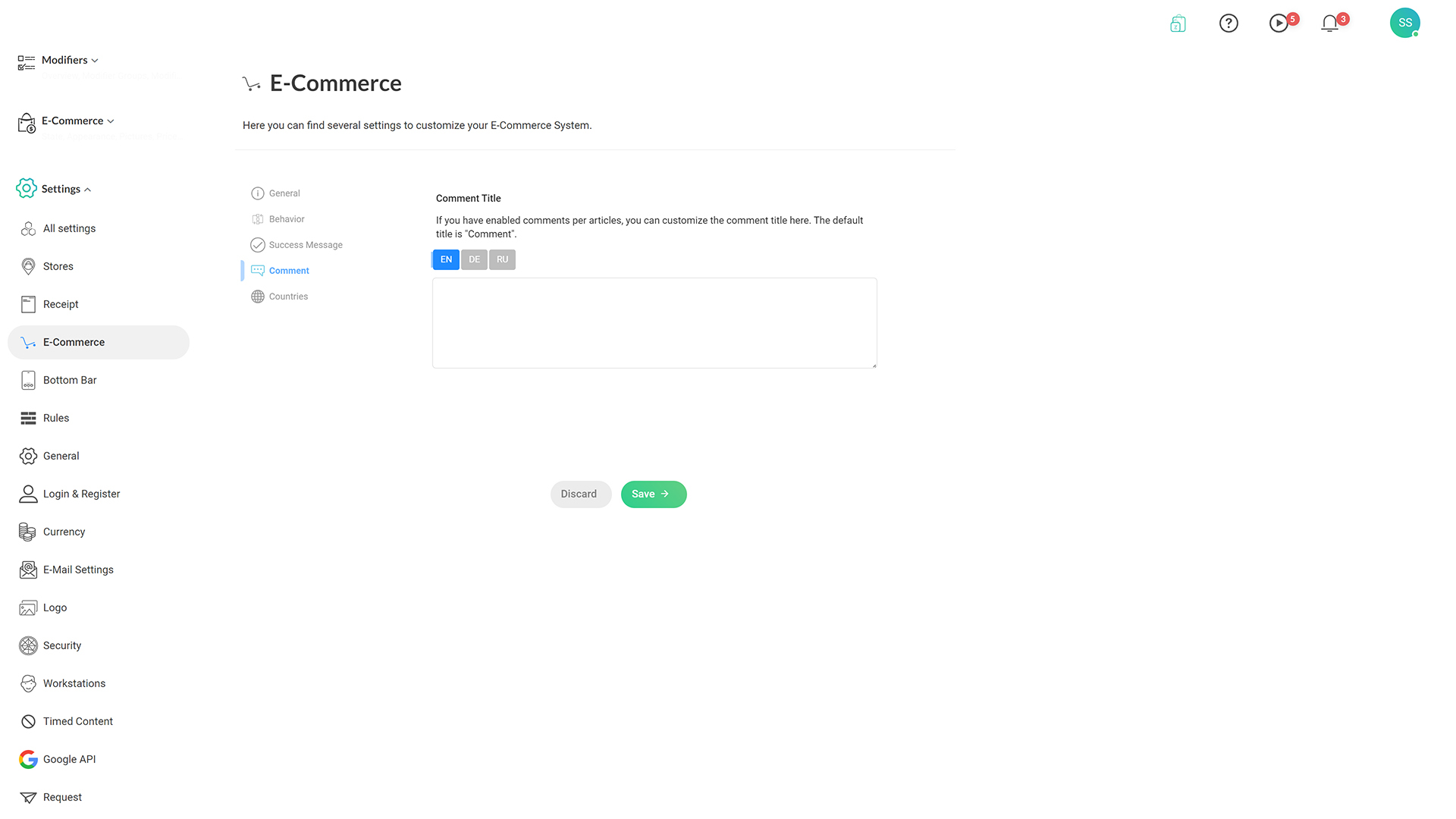Switch comment language to DE
The image size is (1456, 819).
[474, 259]
